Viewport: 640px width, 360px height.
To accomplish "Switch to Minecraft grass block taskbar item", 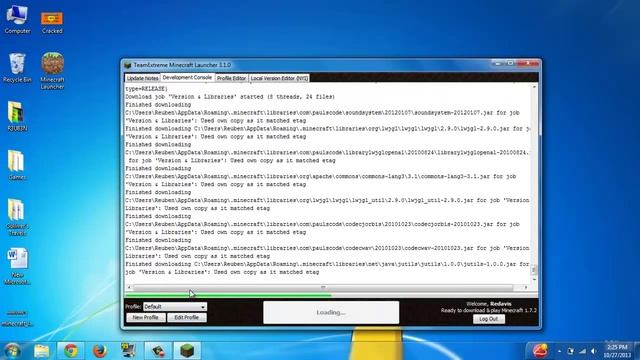I will [x=187, y=351].
